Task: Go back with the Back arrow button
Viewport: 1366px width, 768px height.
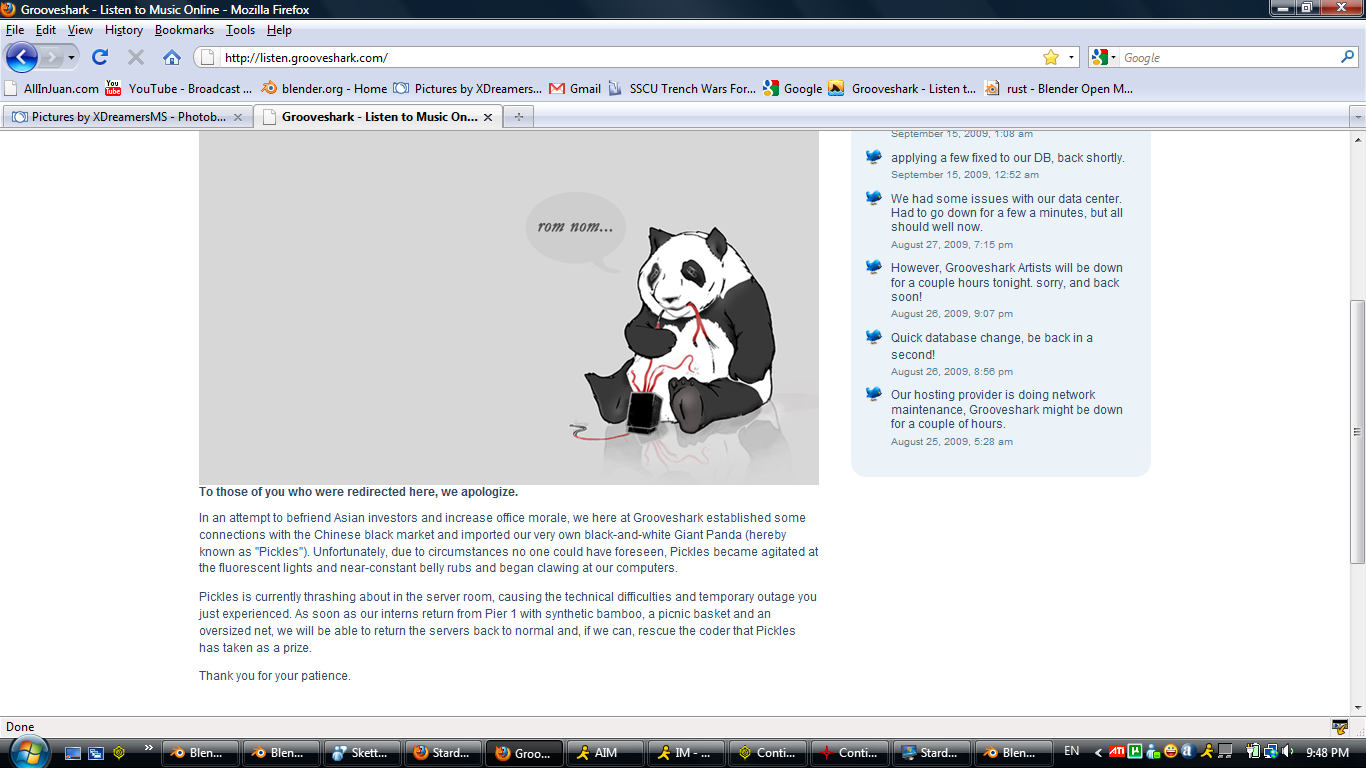Action: [22, 57]
